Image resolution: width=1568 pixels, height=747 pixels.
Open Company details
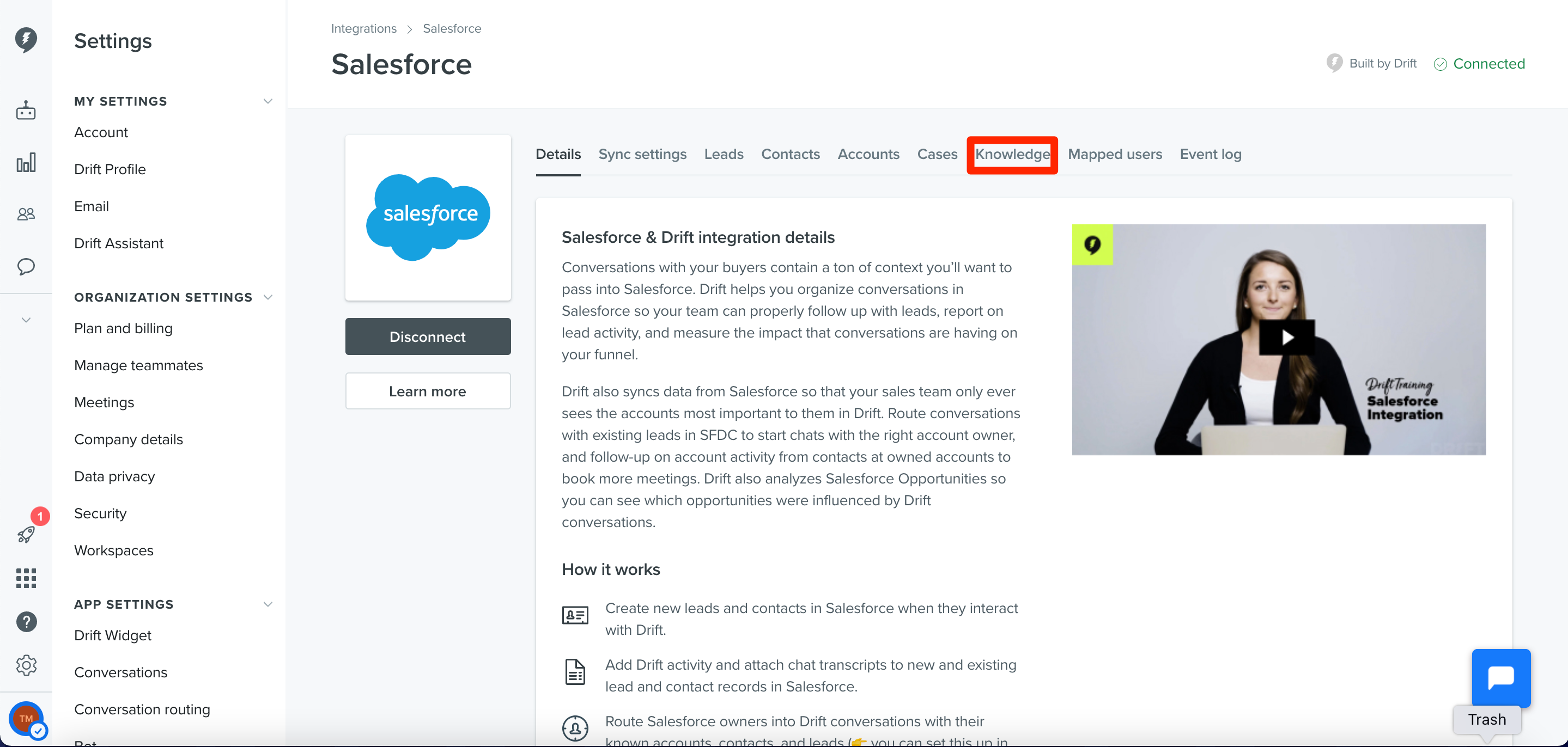click(x=129, y=439)
